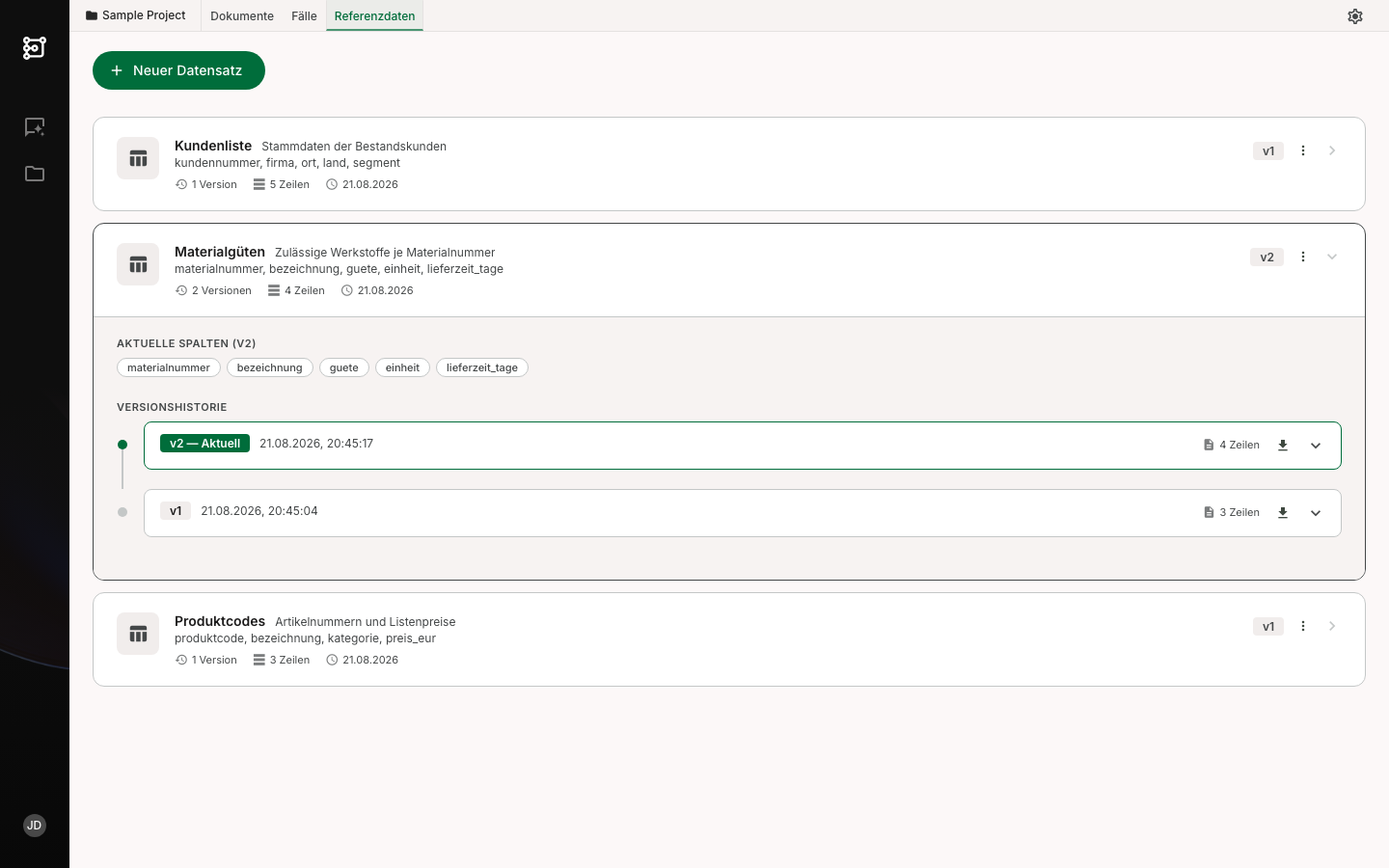
Task: Click the Sample Project folder icon
Action: point(92,15)
